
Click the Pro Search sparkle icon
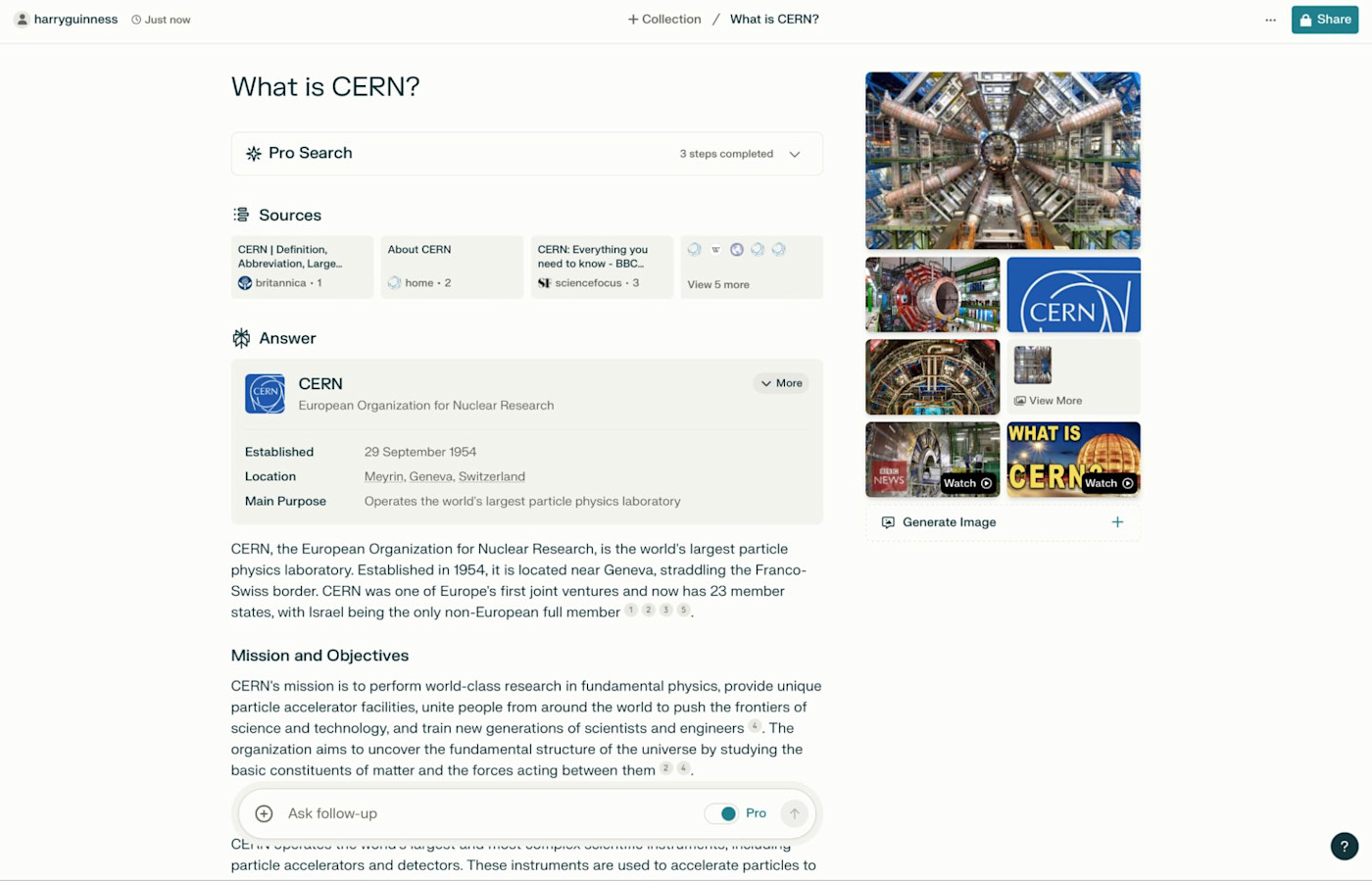[253, 154]
